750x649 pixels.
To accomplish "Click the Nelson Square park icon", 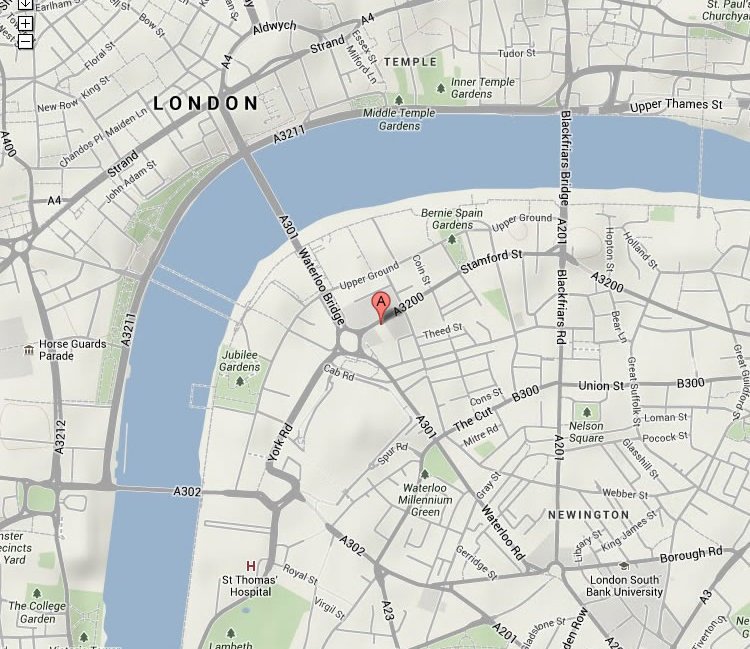I will [x=587, y=412].
